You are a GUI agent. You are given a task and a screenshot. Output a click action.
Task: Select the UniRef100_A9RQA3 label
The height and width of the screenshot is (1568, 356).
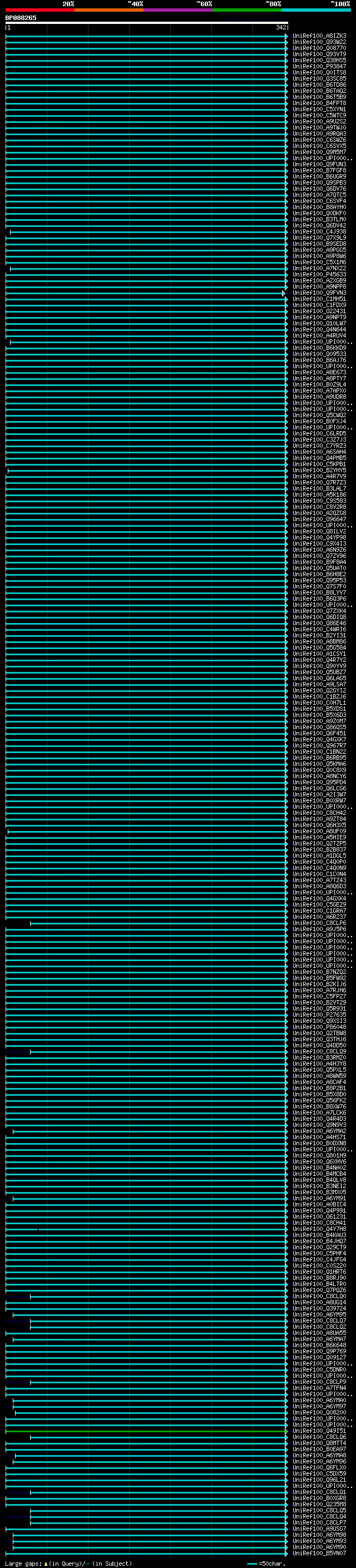click(319, 134)
